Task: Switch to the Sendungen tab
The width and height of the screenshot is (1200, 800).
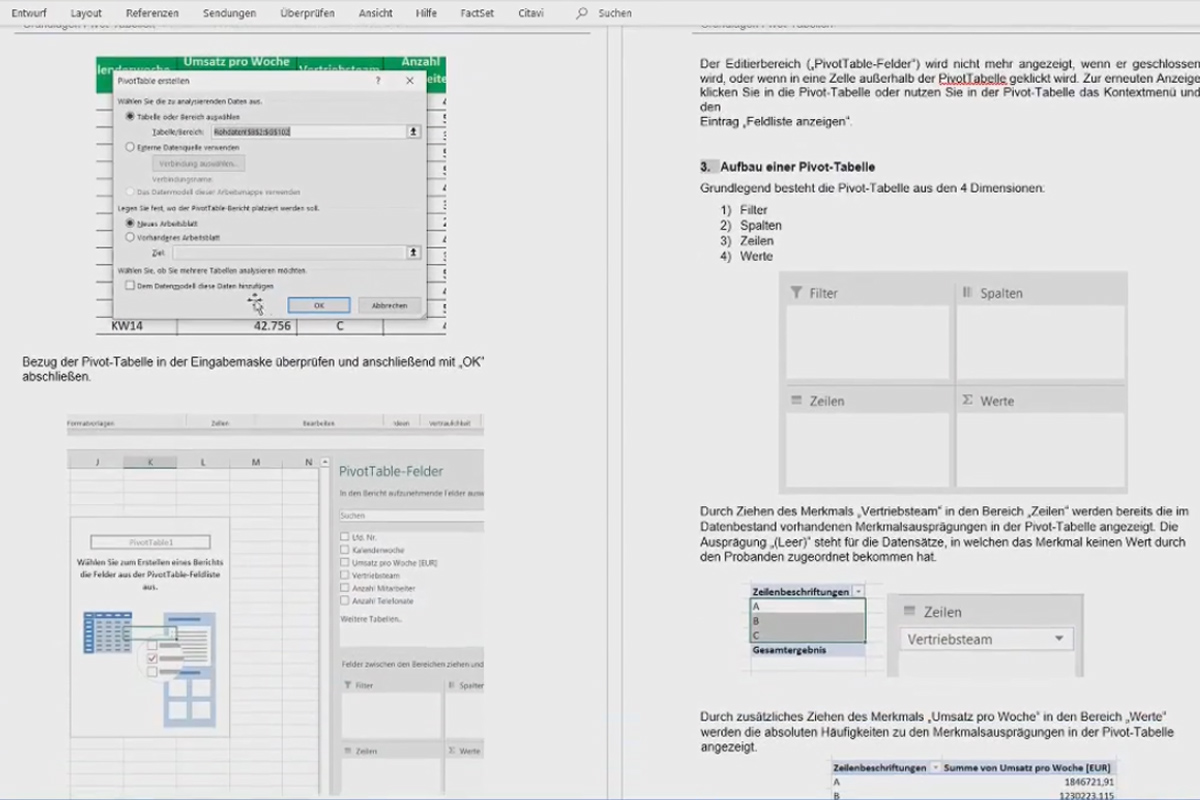Action: click(x=229, y=13)
